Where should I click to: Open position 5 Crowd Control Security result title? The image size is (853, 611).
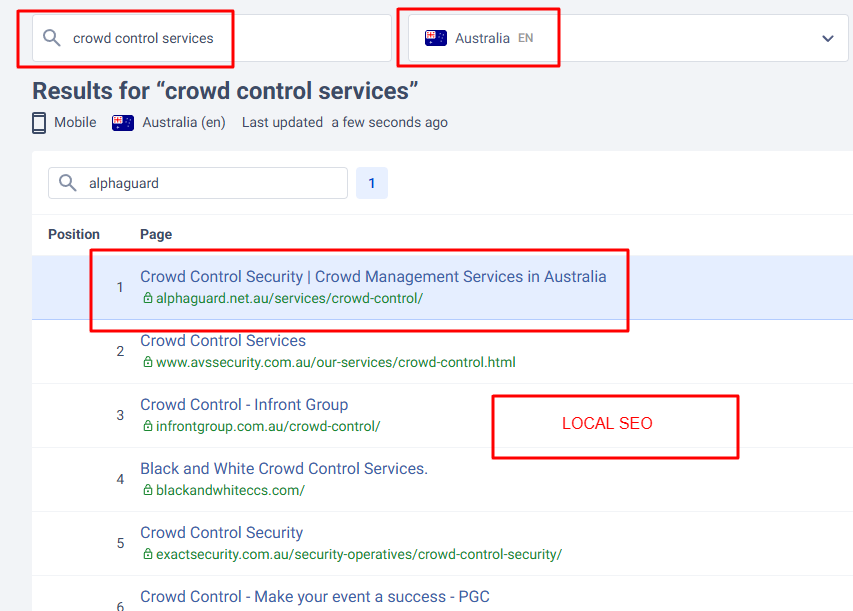(221, 533)
